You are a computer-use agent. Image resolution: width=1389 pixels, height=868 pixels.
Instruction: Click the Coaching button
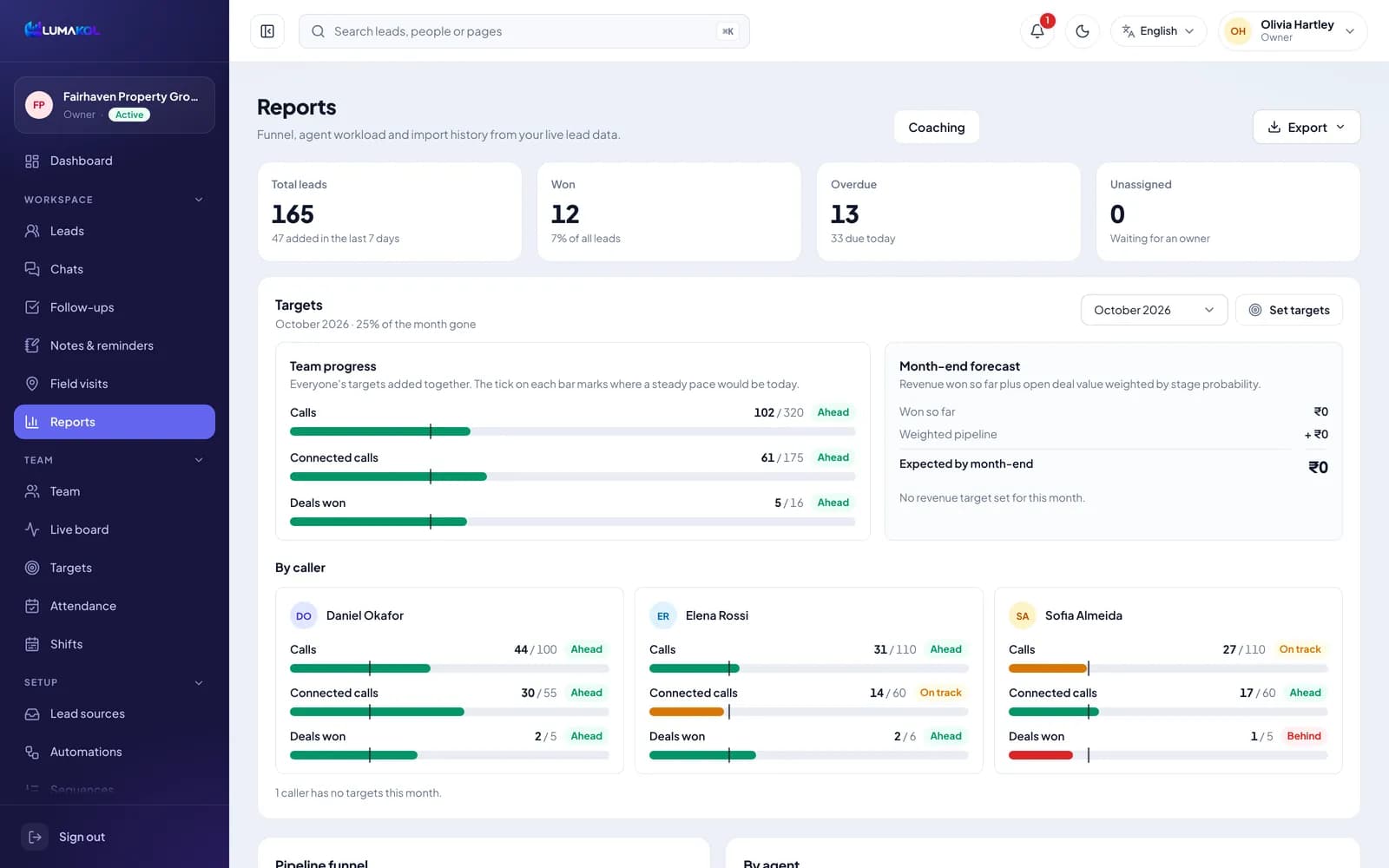tap(937, 127)
